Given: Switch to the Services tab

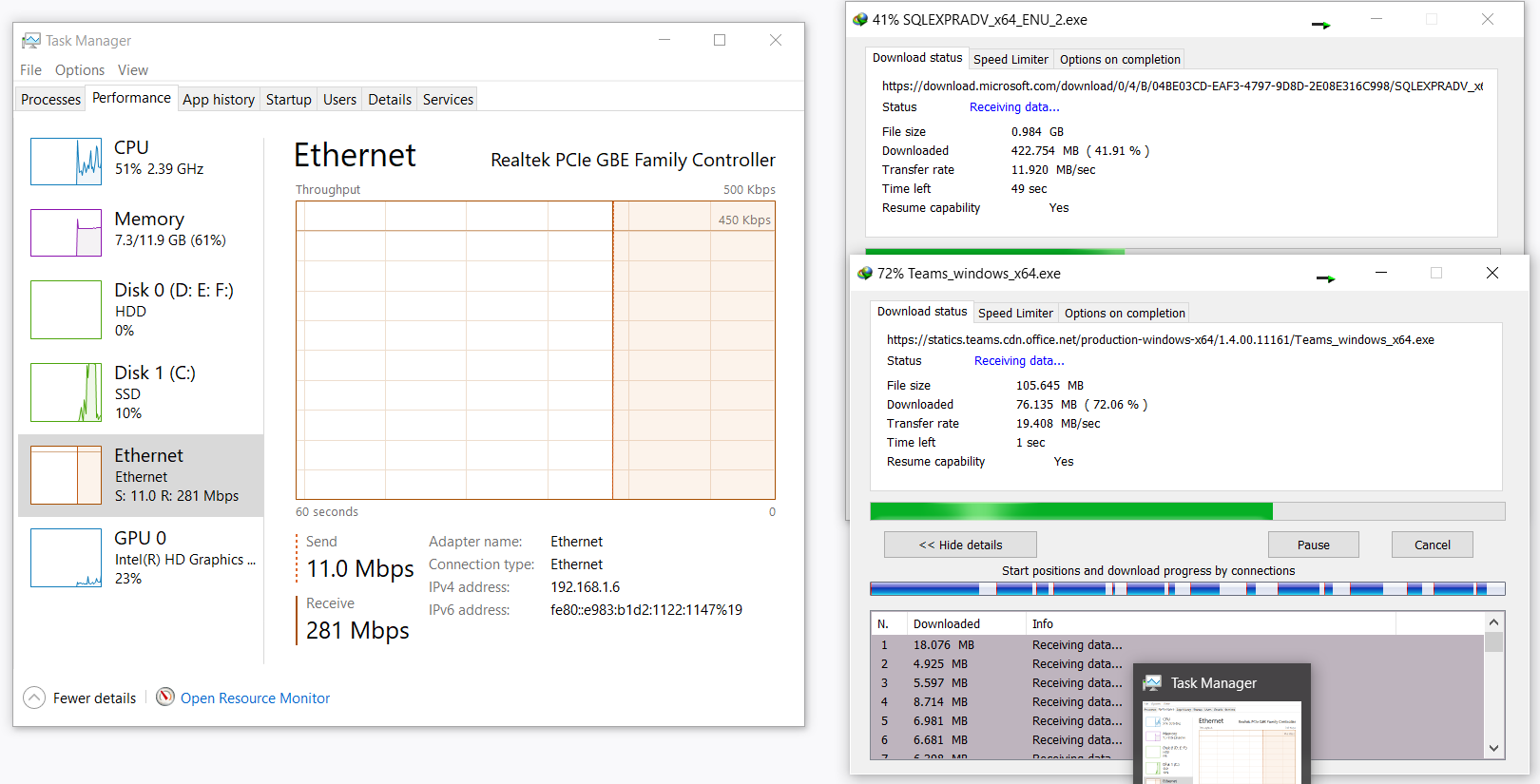Looking at the screenshot, I should [x=448, y=99].
